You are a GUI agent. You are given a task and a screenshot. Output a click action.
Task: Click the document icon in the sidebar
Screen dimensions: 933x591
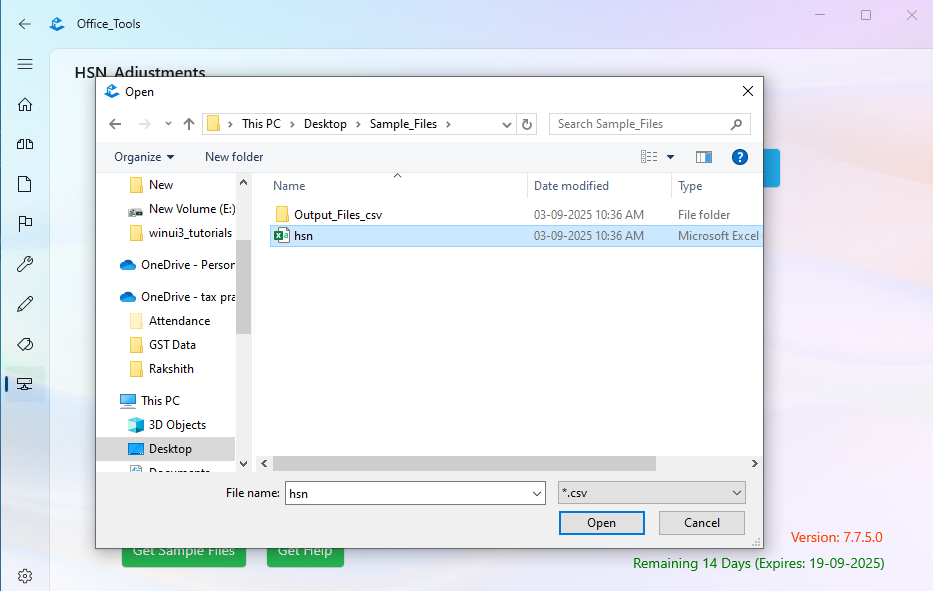(x=25, y=183)
